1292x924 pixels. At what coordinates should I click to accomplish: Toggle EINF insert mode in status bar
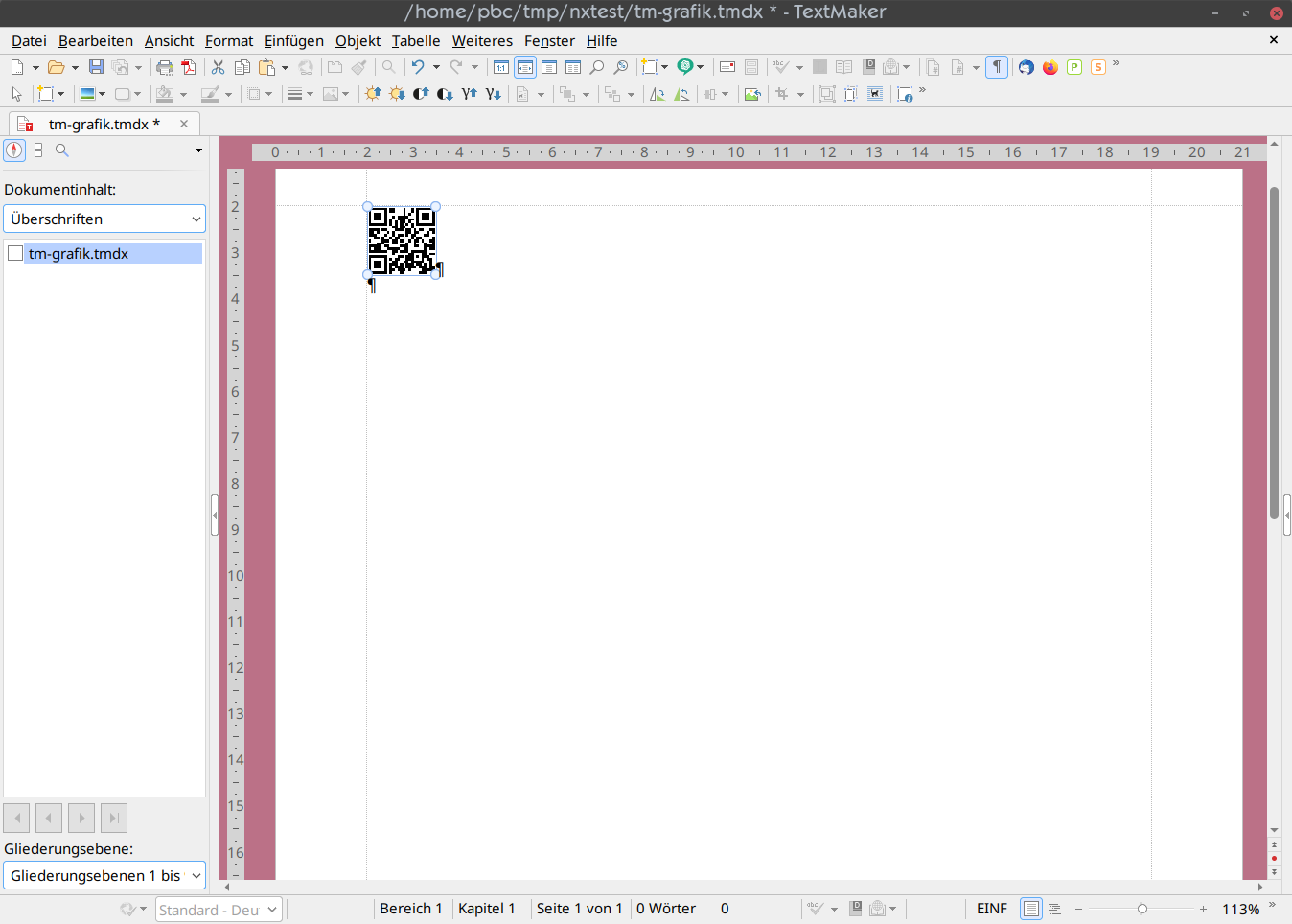coord(992,909)
